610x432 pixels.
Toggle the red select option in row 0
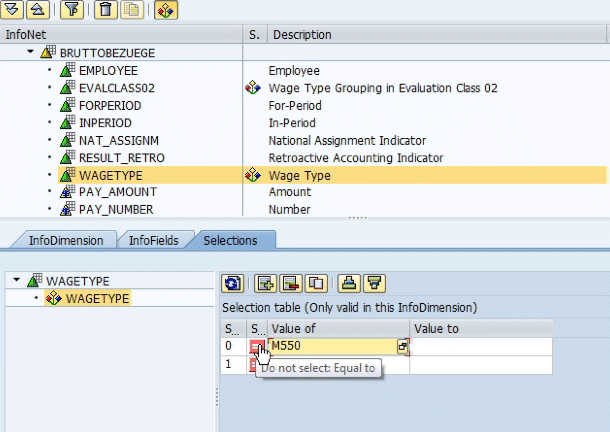coord(257,346)
